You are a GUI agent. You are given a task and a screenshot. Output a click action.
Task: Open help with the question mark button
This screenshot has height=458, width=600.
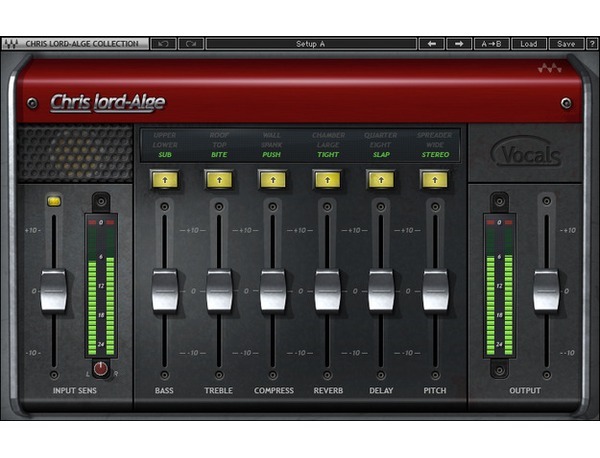coord(592,44)
